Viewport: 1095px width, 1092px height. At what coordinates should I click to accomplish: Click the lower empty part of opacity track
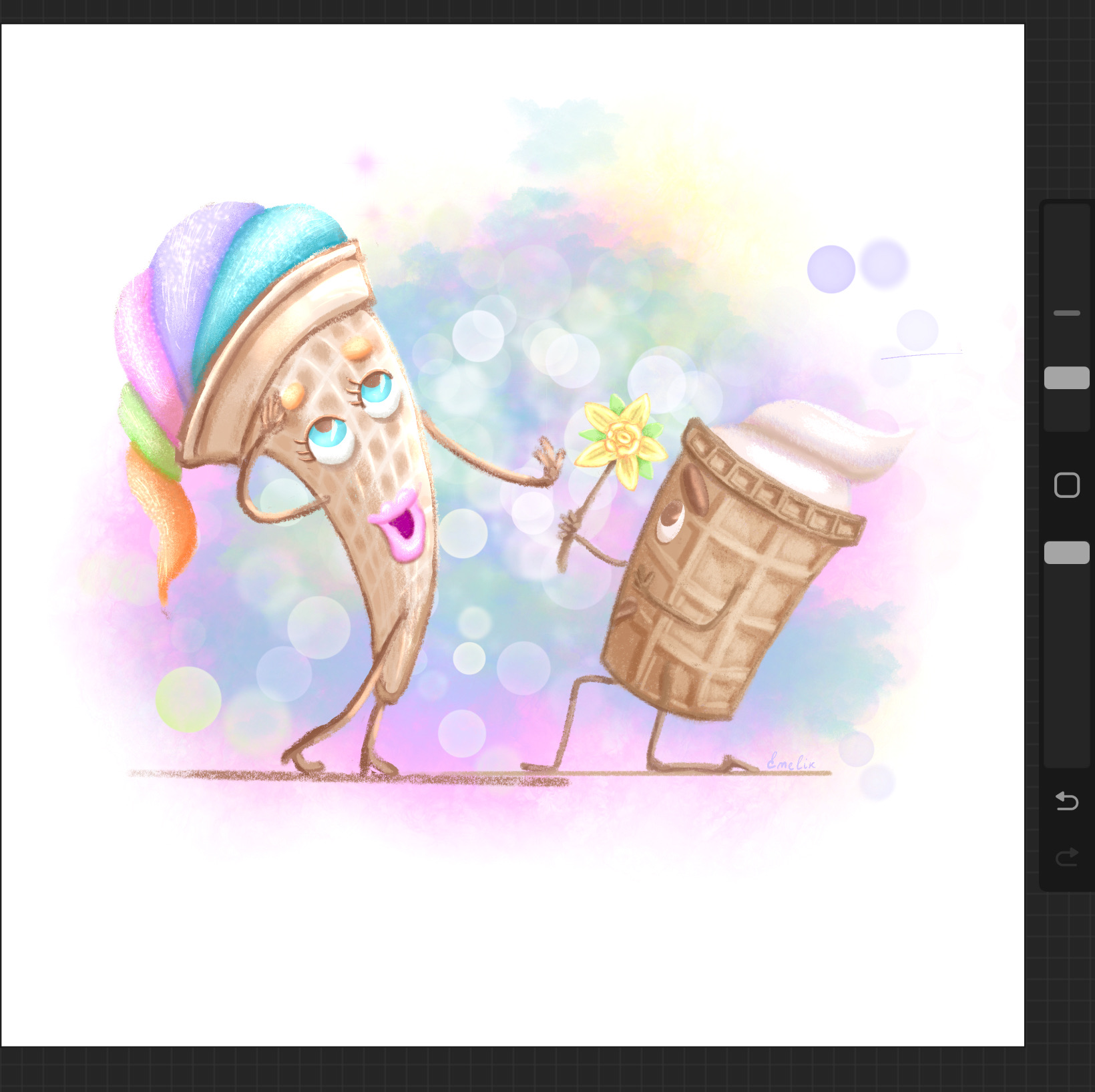coord(1066,667)
